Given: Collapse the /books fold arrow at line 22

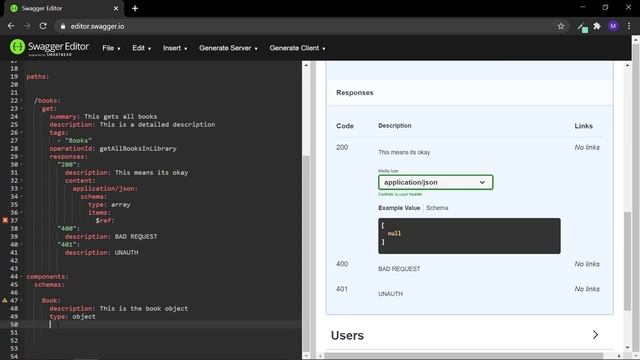Looking at the screenshot, I should (22, 100).
